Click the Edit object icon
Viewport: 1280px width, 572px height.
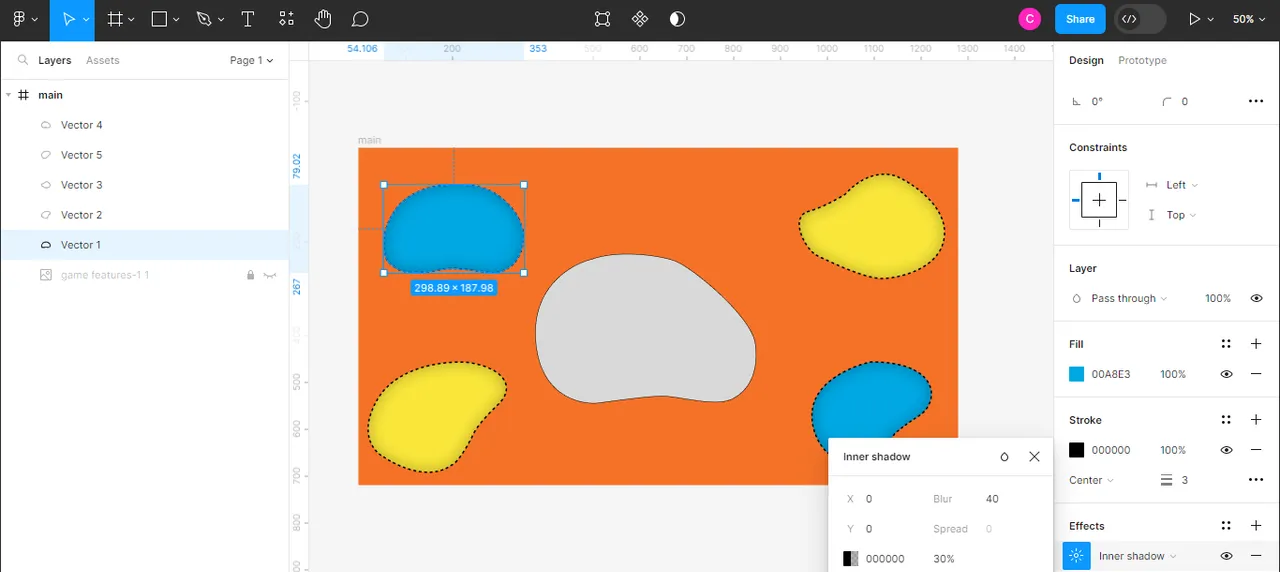[602, 19]
